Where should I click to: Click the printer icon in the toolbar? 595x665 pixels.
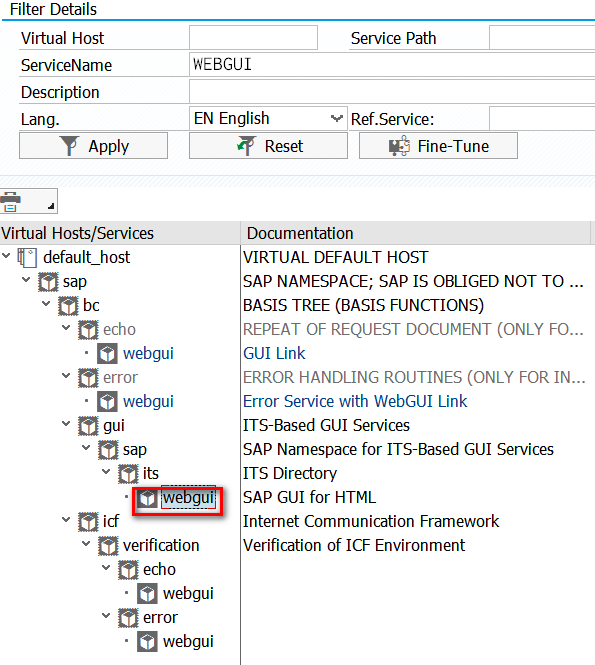coord(11,201)
